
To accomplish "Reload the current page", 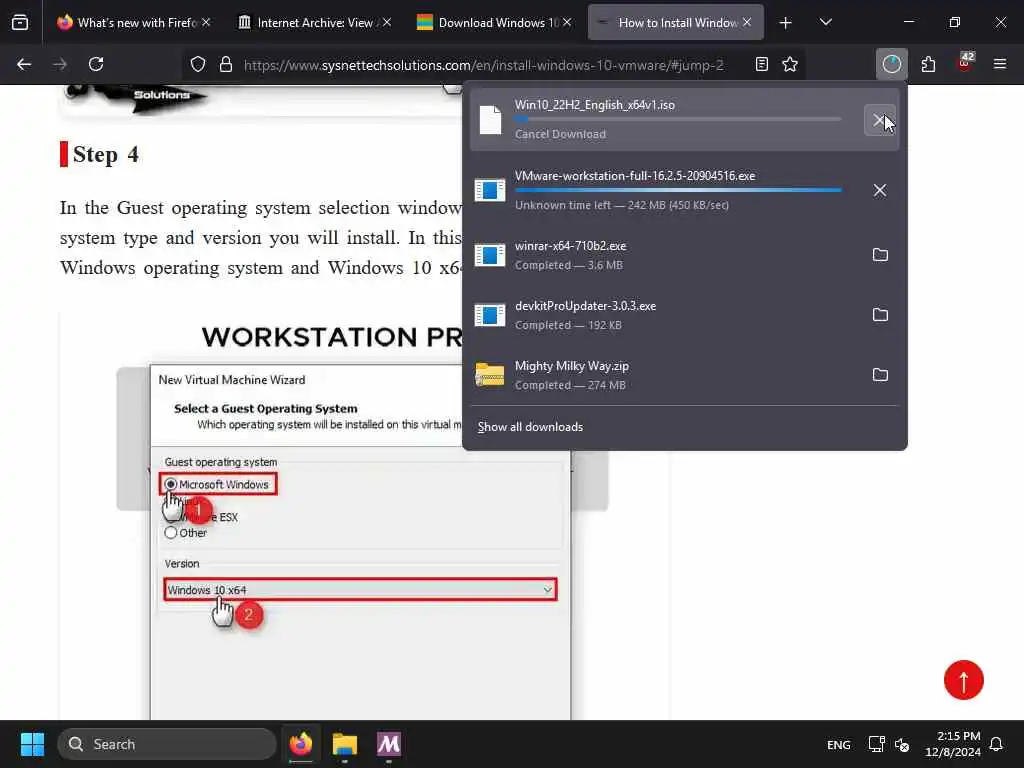I will tap(96, 64).
